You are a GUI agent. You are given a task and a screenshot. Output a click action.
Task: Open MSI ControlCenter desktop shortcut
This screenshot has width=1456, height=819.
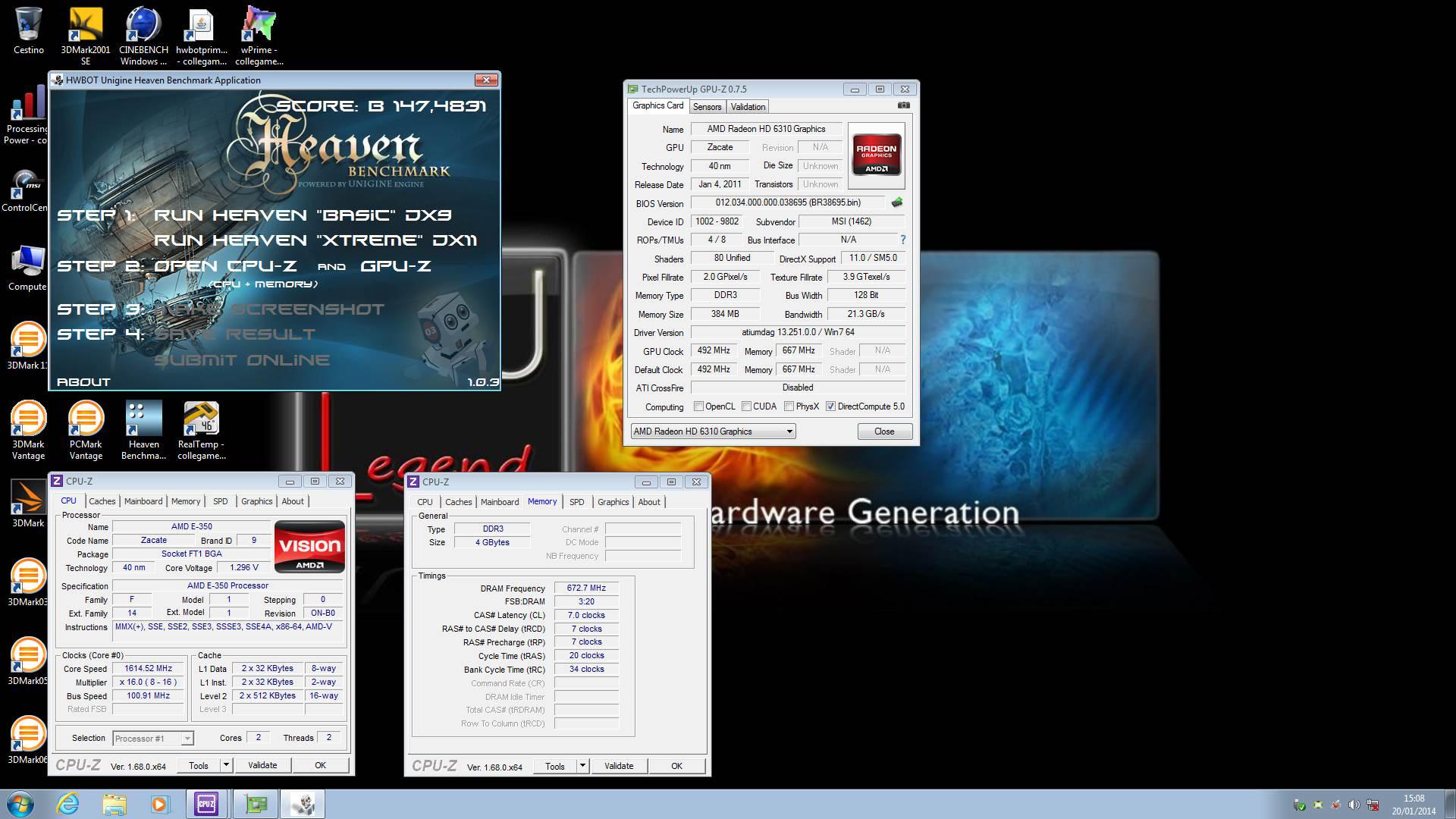point(26,189)
